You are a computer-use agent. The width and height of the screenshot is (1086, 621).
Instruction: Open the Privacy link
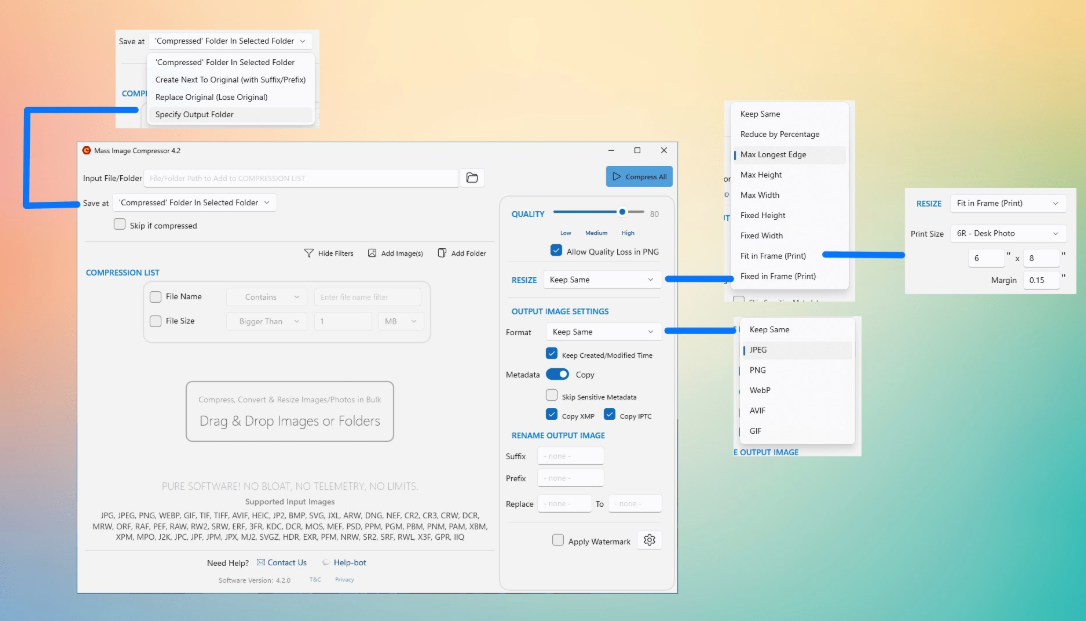(x=344, y=580)
